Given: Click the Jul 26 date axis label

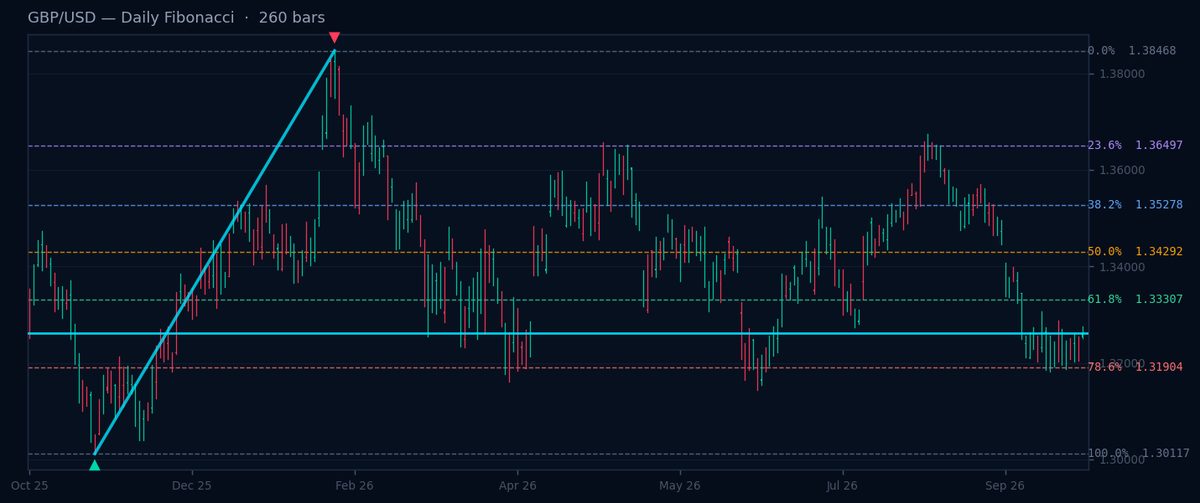Looking at the screenshot, I should point(842,486).
